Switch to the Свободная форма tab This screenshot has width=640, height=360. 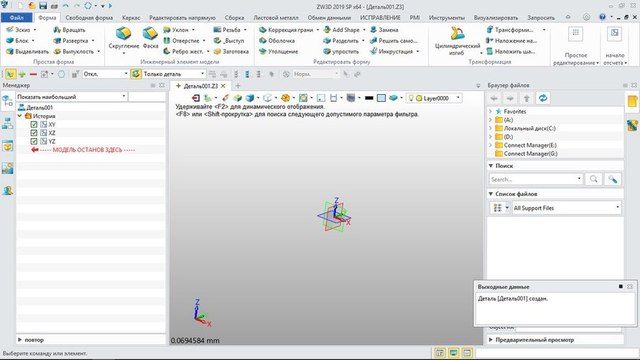[x=89, y=18]
